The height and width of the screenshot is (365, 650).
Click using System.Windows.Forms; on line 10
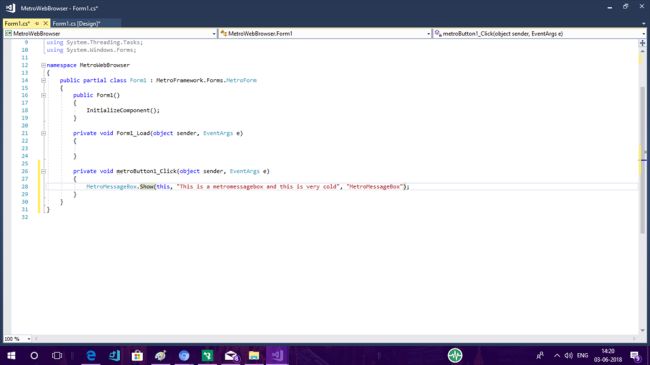click(91, 50)
